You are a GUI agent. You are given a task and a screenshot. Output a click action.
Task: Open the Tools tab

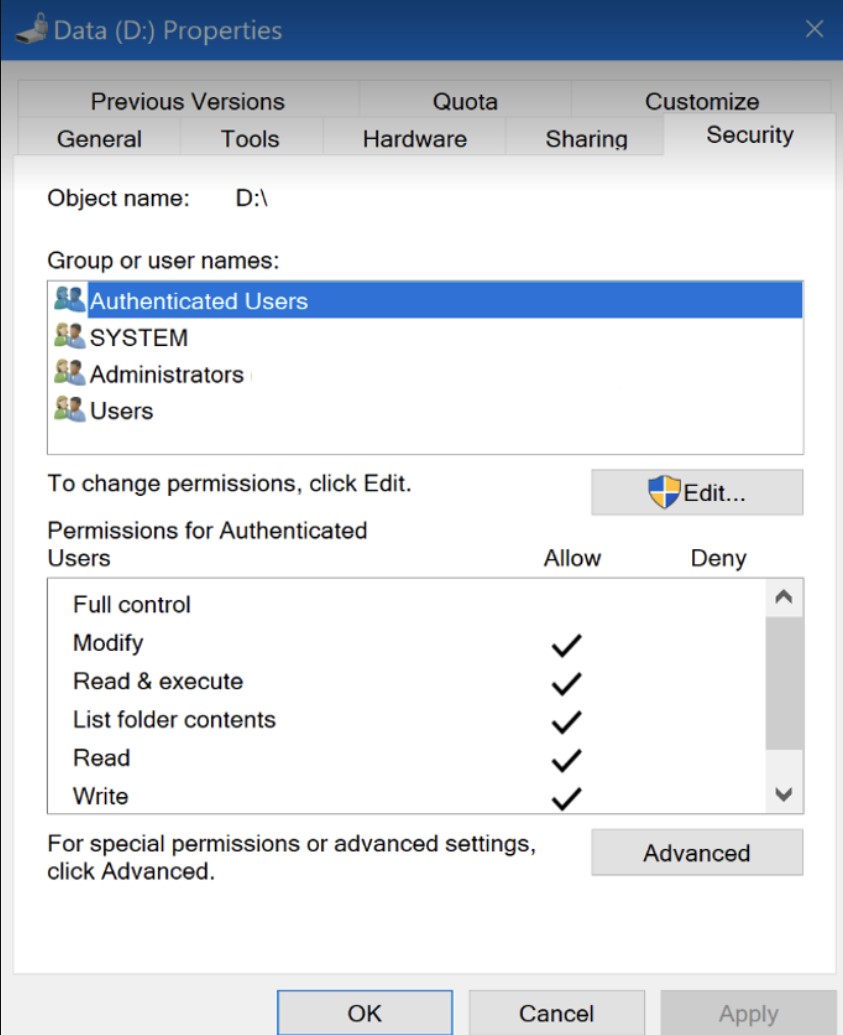[x=250, y=139]
